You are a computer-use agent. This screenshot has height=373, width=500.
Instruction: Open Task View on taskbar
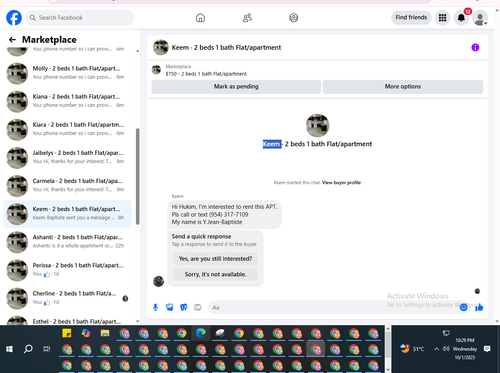47,349
